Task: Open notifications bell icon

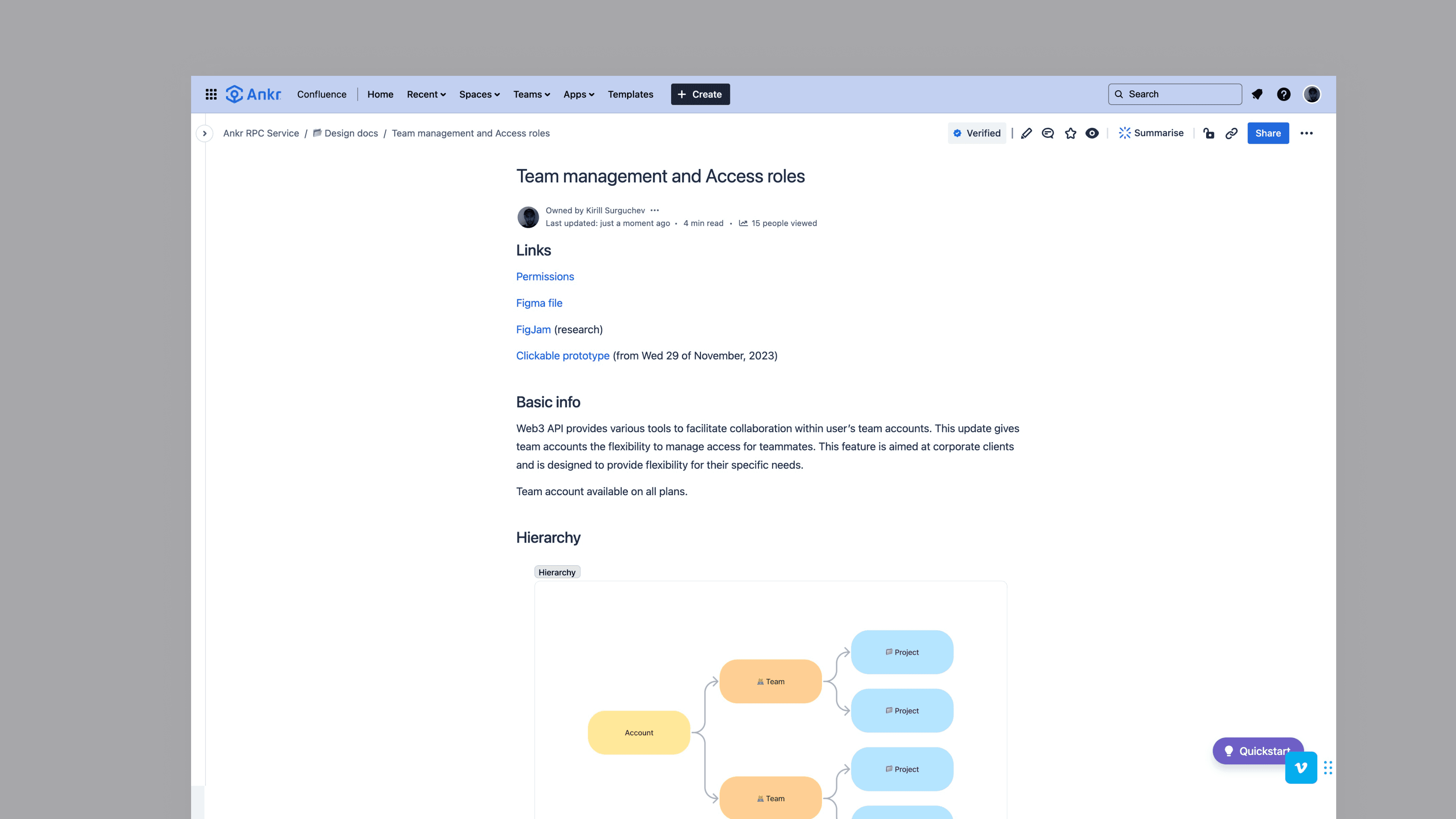Action: coord(1257,94)
